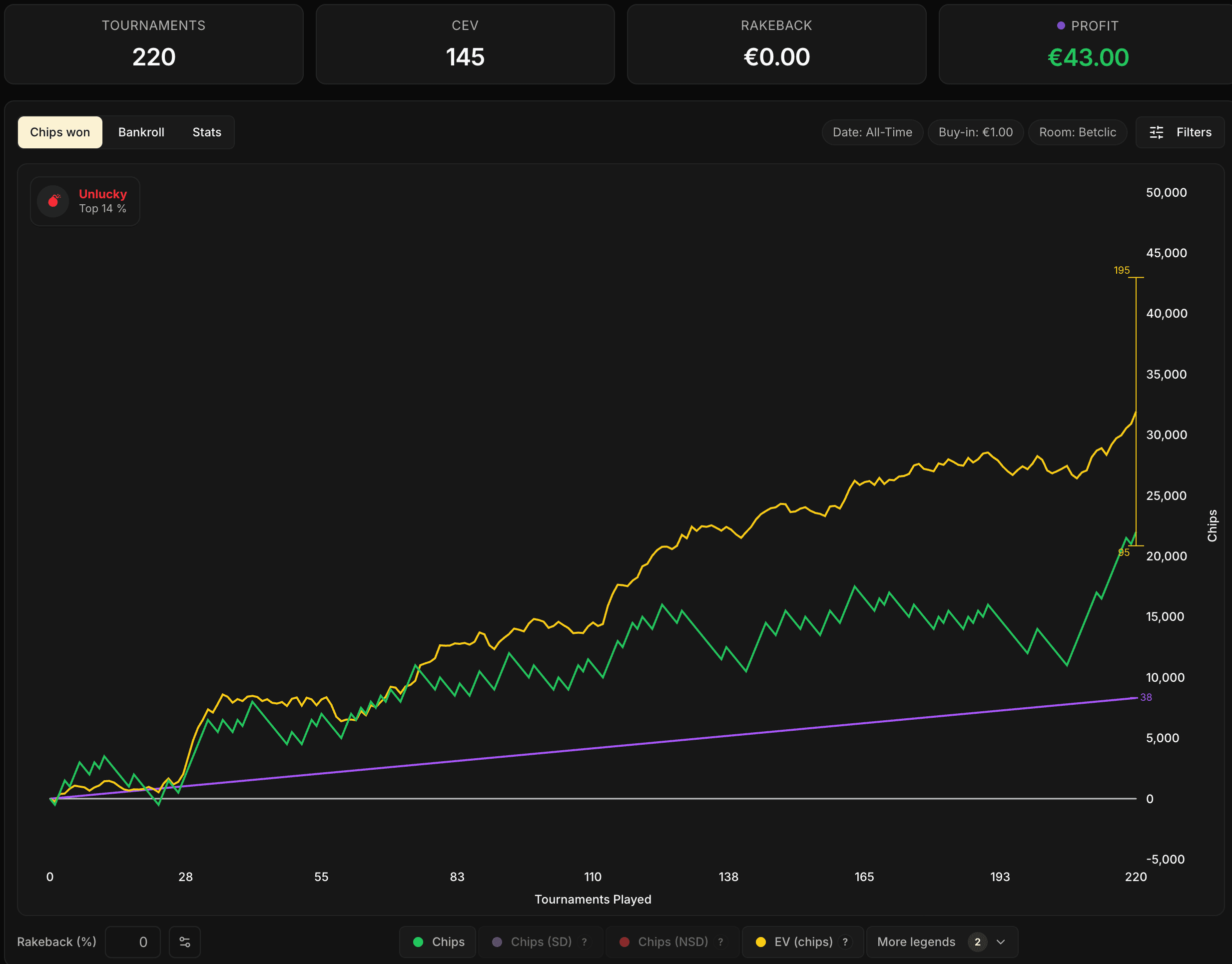The image size is (1232, 964).
Task: Open the Buy-in: €1.00 filter
Action: pos(975,132)
